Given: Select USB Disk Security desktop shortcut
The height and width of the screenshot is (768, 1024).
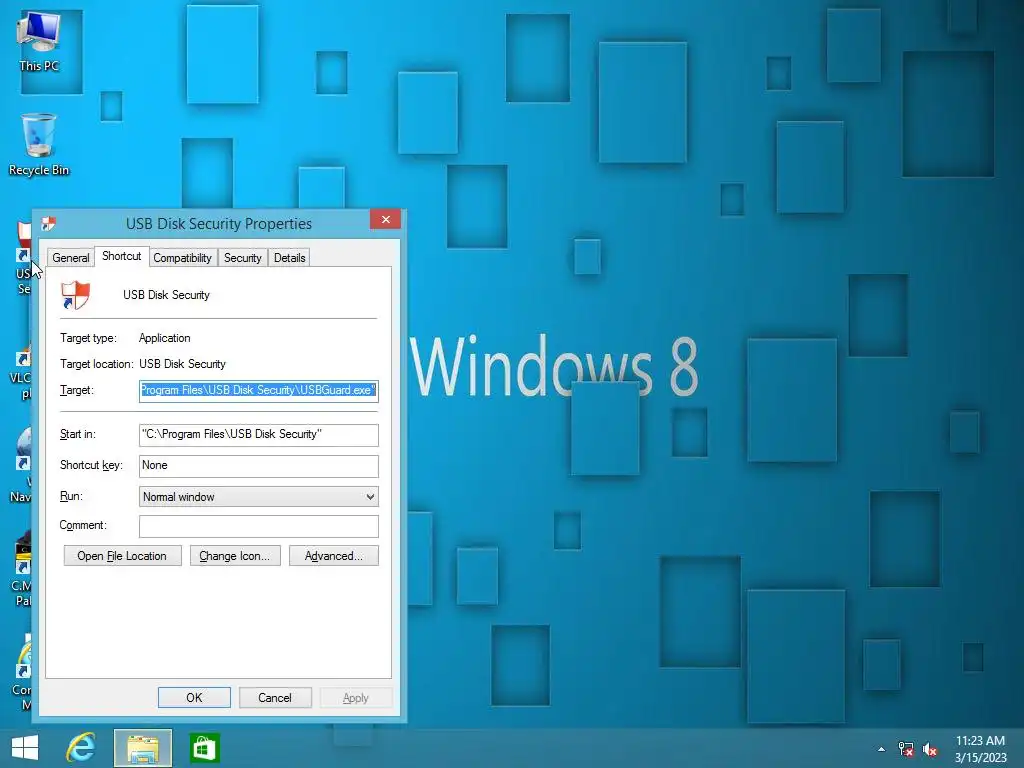Looking at the screenshot, I should coord(24,258).
